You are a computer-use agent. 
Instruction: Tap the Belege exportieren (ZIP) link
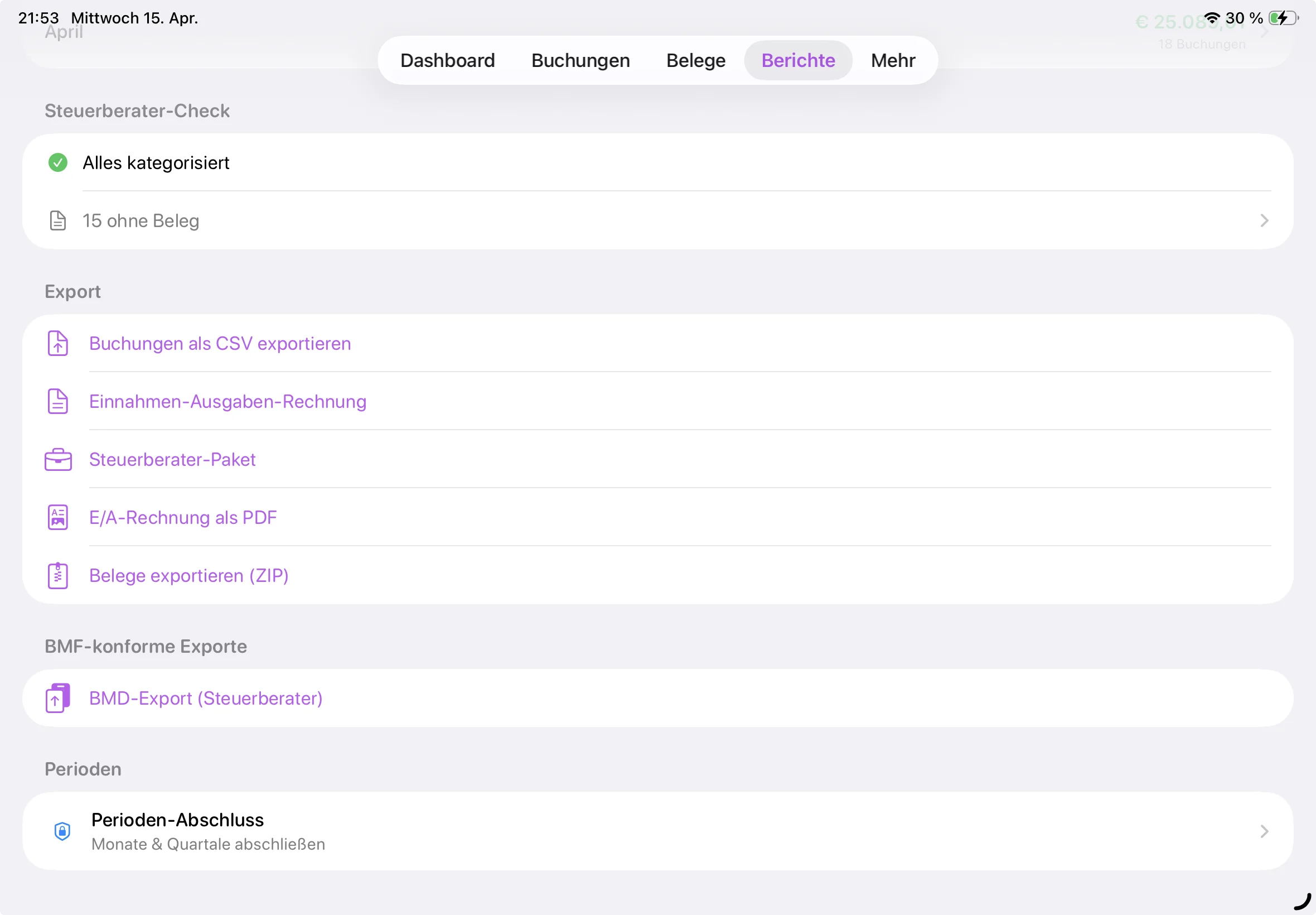pos(188,576)
